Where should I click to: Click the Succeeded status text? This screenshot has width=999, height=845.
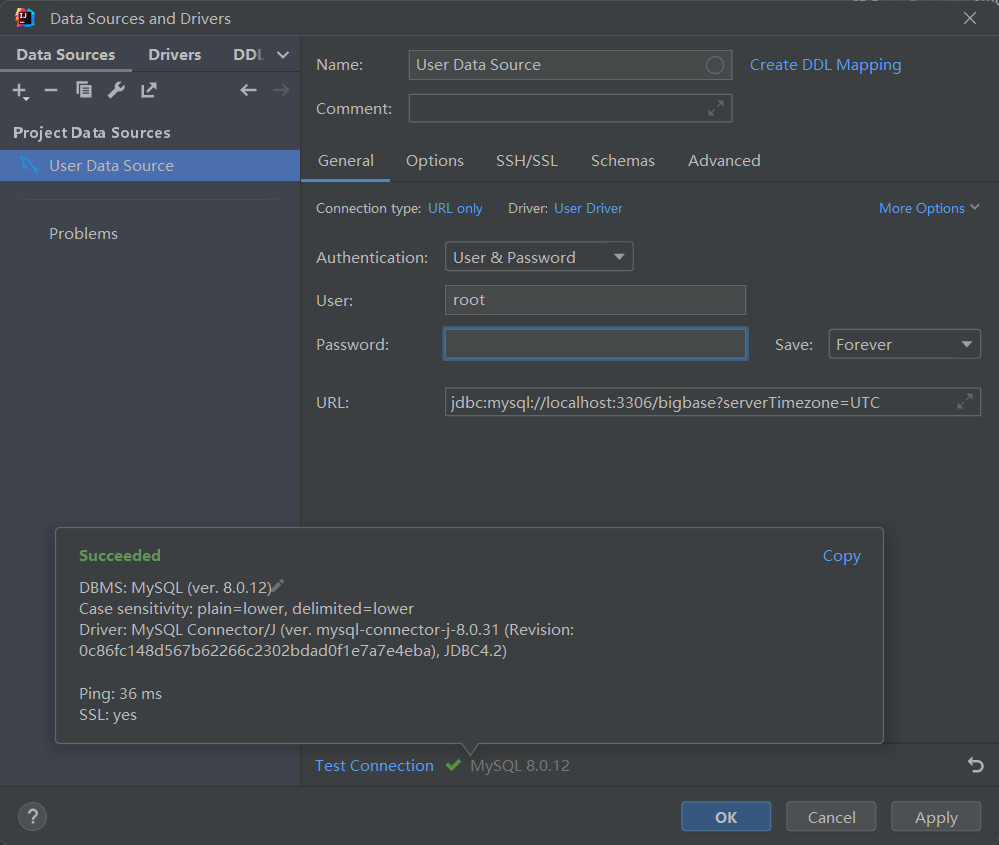(x=120, y=556)
